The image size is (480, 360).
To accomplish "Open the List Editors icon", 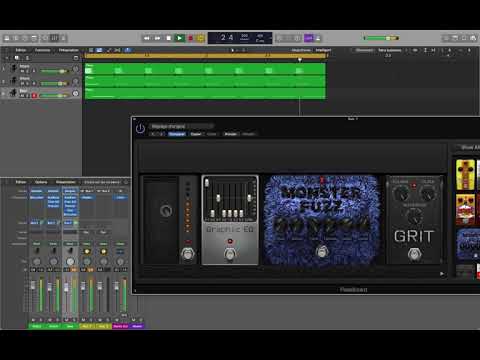I will point(446,38).
